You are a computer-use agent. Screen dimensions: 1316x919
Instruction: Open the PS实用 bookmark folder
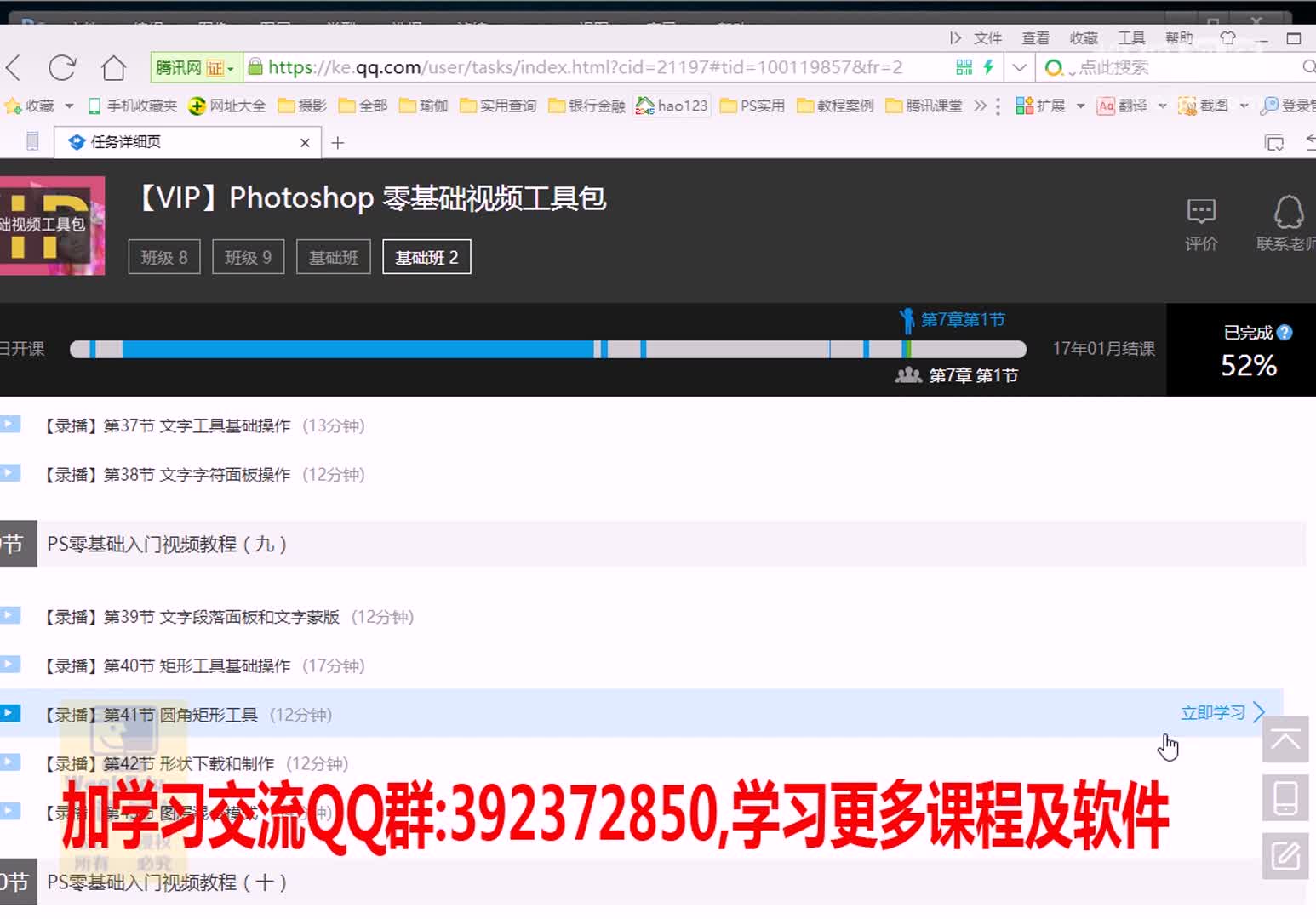click(x=752, y=106)
